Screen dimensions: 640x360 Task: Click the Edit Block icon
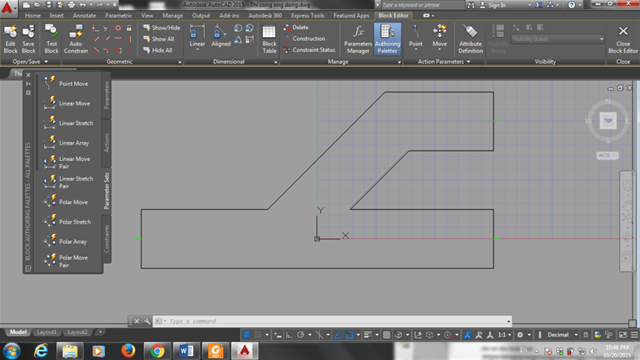11,39
